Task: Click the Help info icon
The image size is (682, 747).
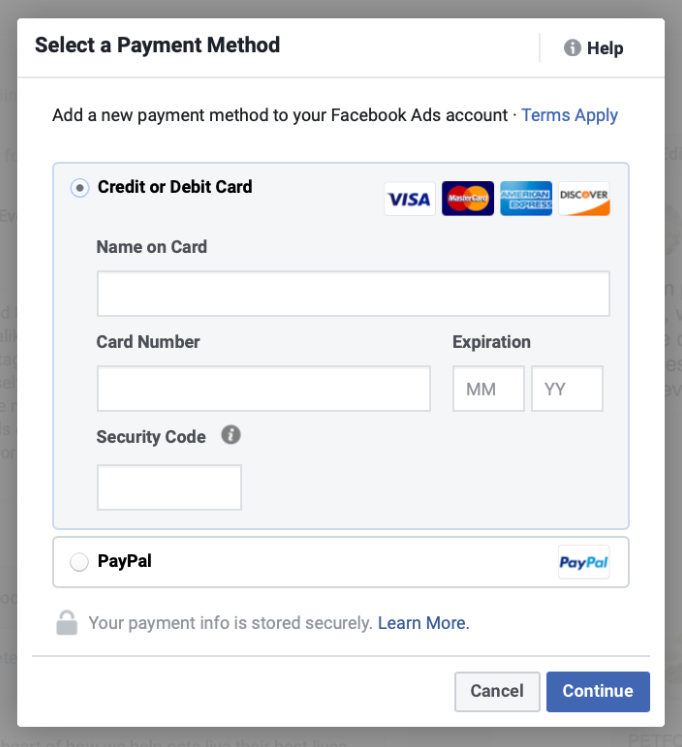Action: coord(573,48)
